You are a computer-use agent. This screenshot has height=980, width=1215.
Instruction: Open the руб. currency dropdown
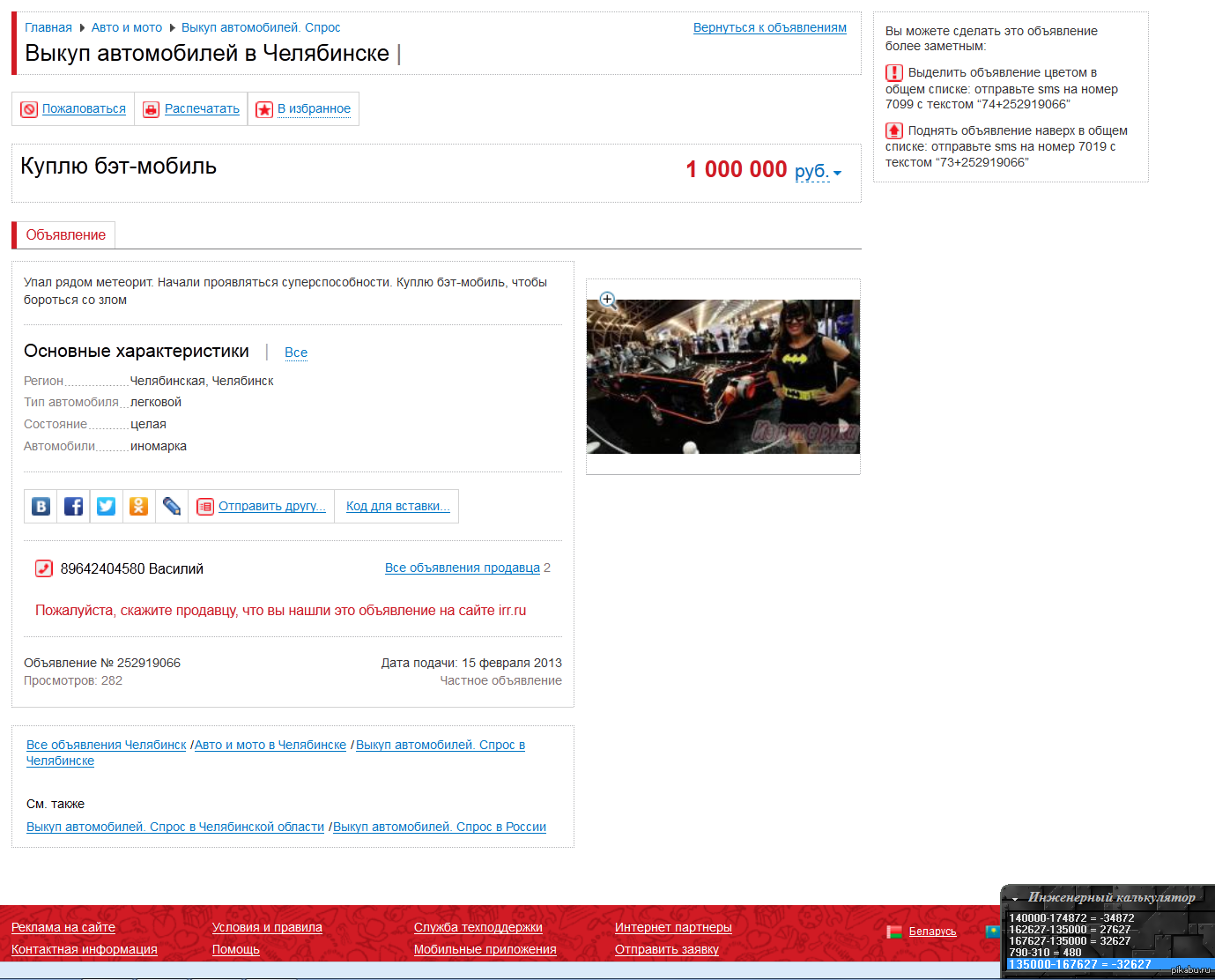[819, 171]
